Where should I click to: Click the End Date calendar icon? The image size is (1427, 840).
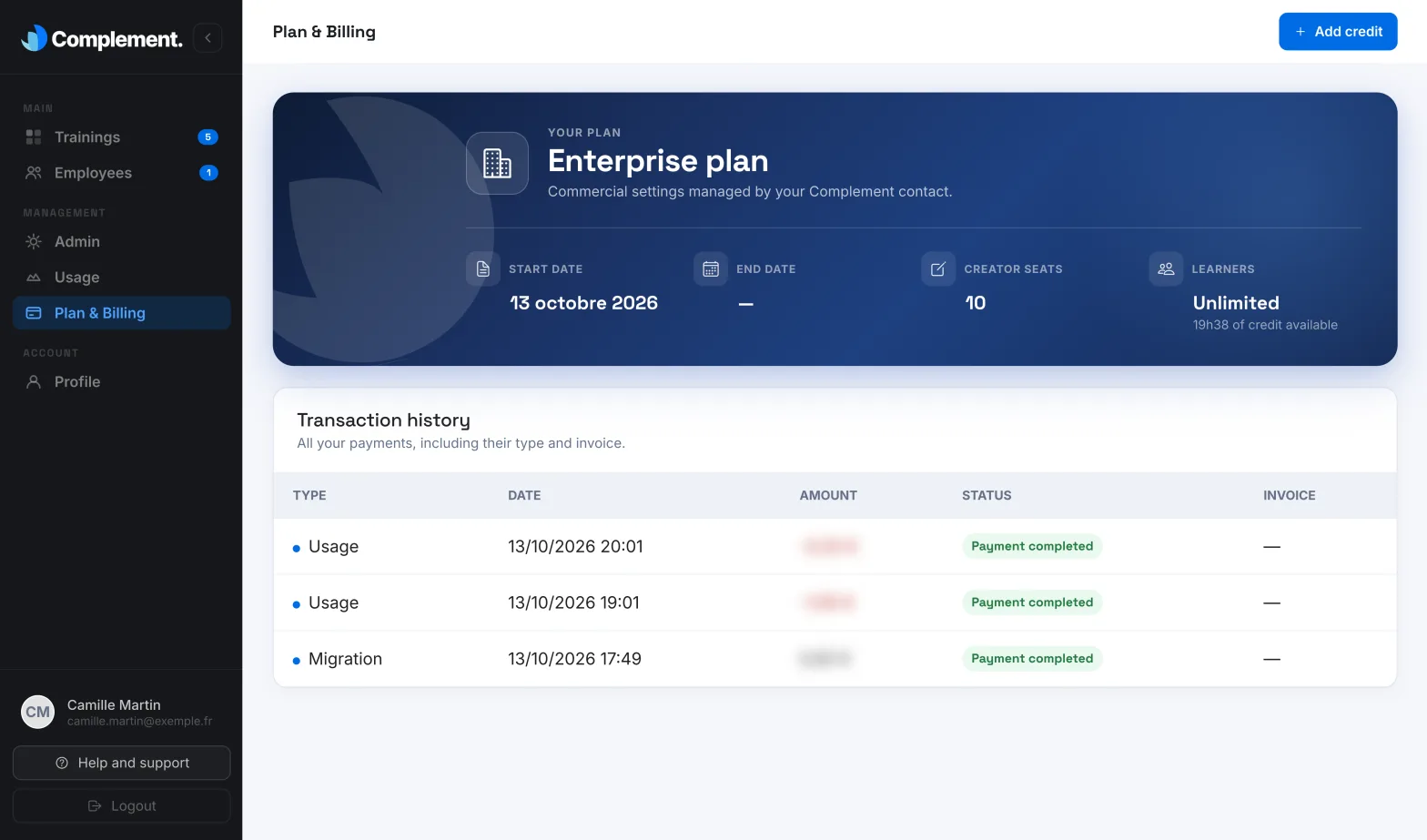[711, 269]
